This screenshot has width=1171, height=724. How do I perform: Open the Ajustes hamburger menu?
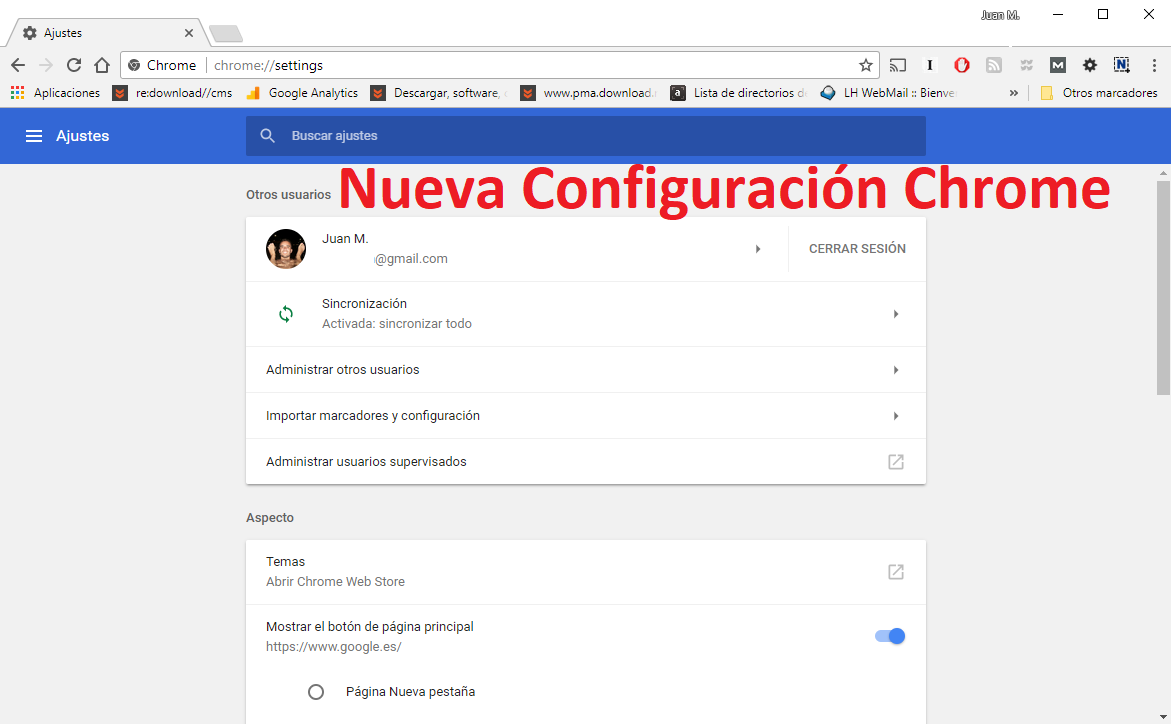(34, 136)
